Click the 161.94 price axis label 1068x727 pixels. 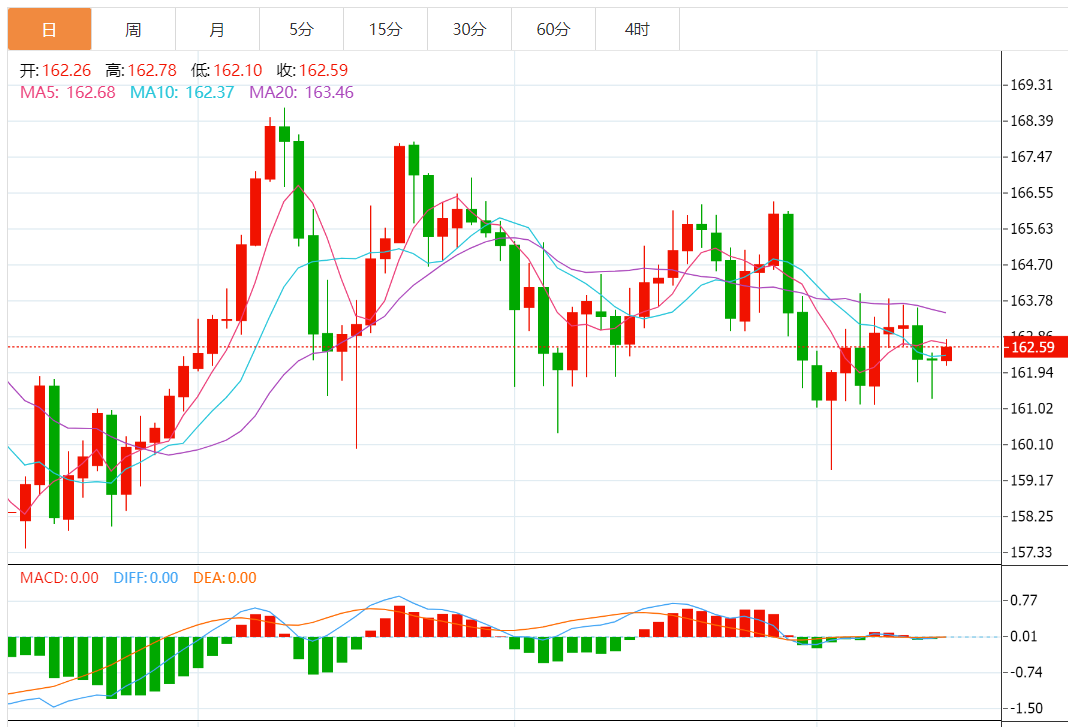(1031, 373)
